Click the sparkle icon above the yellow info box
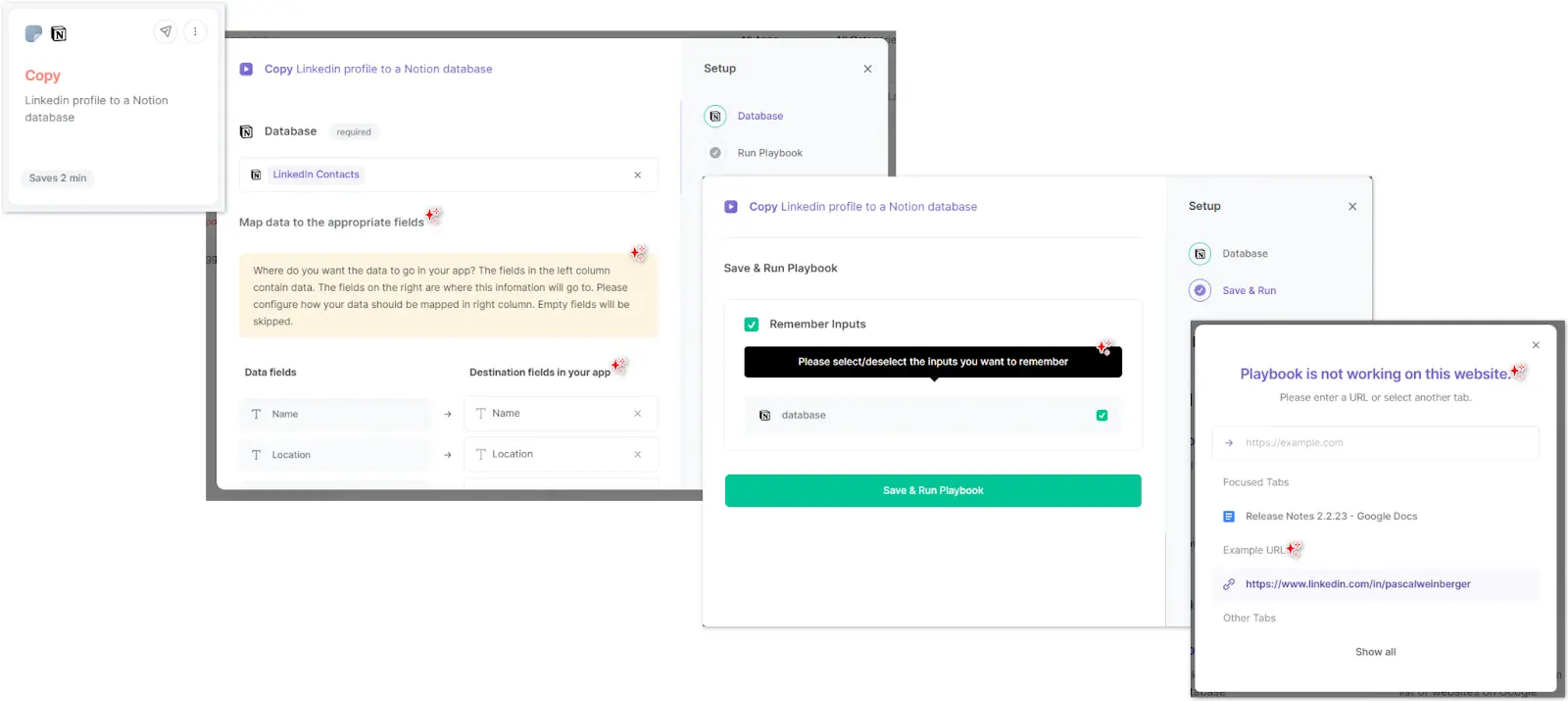Viewport: 1568px width, 701px height. pyautogui.click(x=639, y=253)
